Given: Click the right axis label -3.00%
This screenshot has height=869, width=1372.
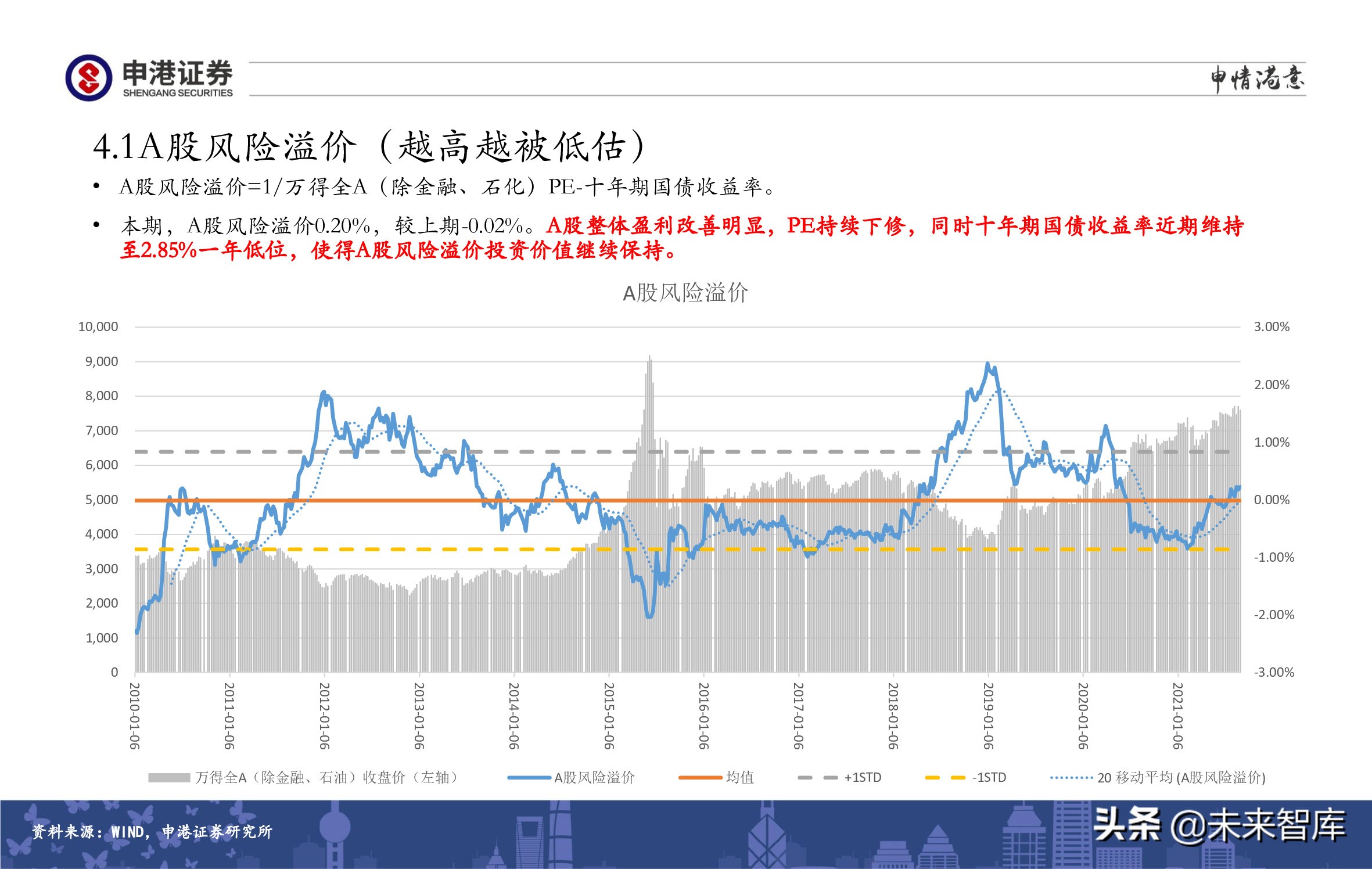Looking at the screenshot, I should tap(1274, 672).
